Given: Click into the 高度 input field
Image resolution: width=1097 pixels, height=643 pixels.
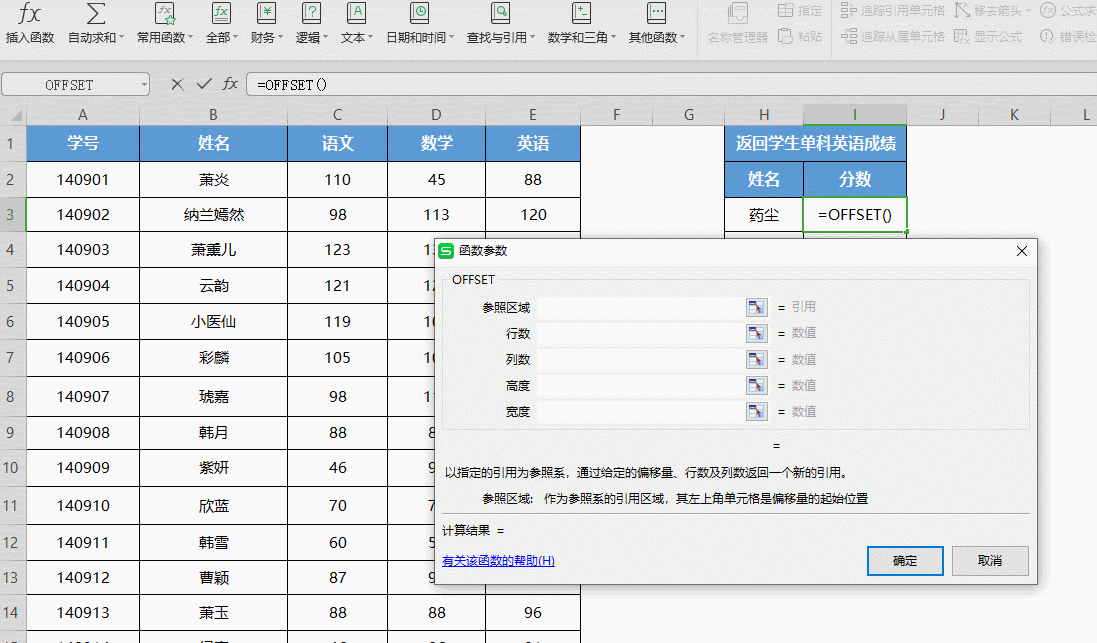Looking at the screenshot, I should pyautogui.click(x=641, y=386).
